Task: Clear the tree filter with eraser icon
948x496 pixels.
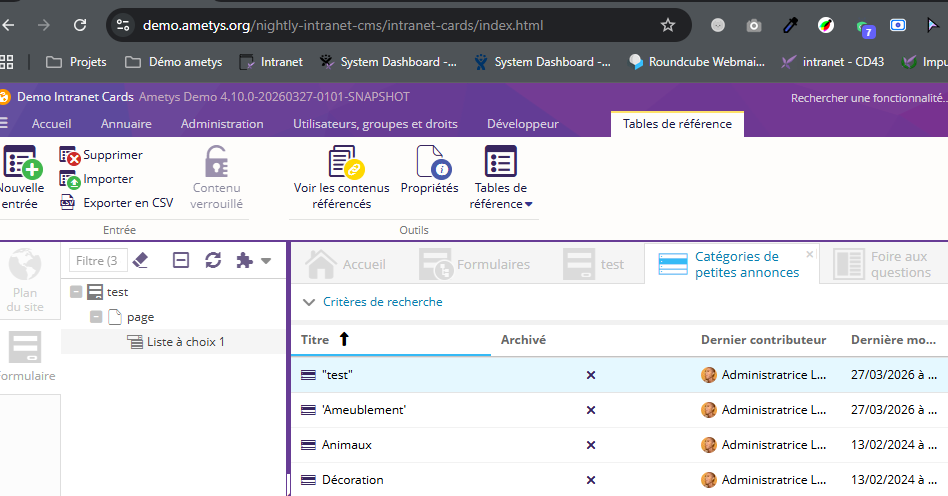Action: click(140, 260)
